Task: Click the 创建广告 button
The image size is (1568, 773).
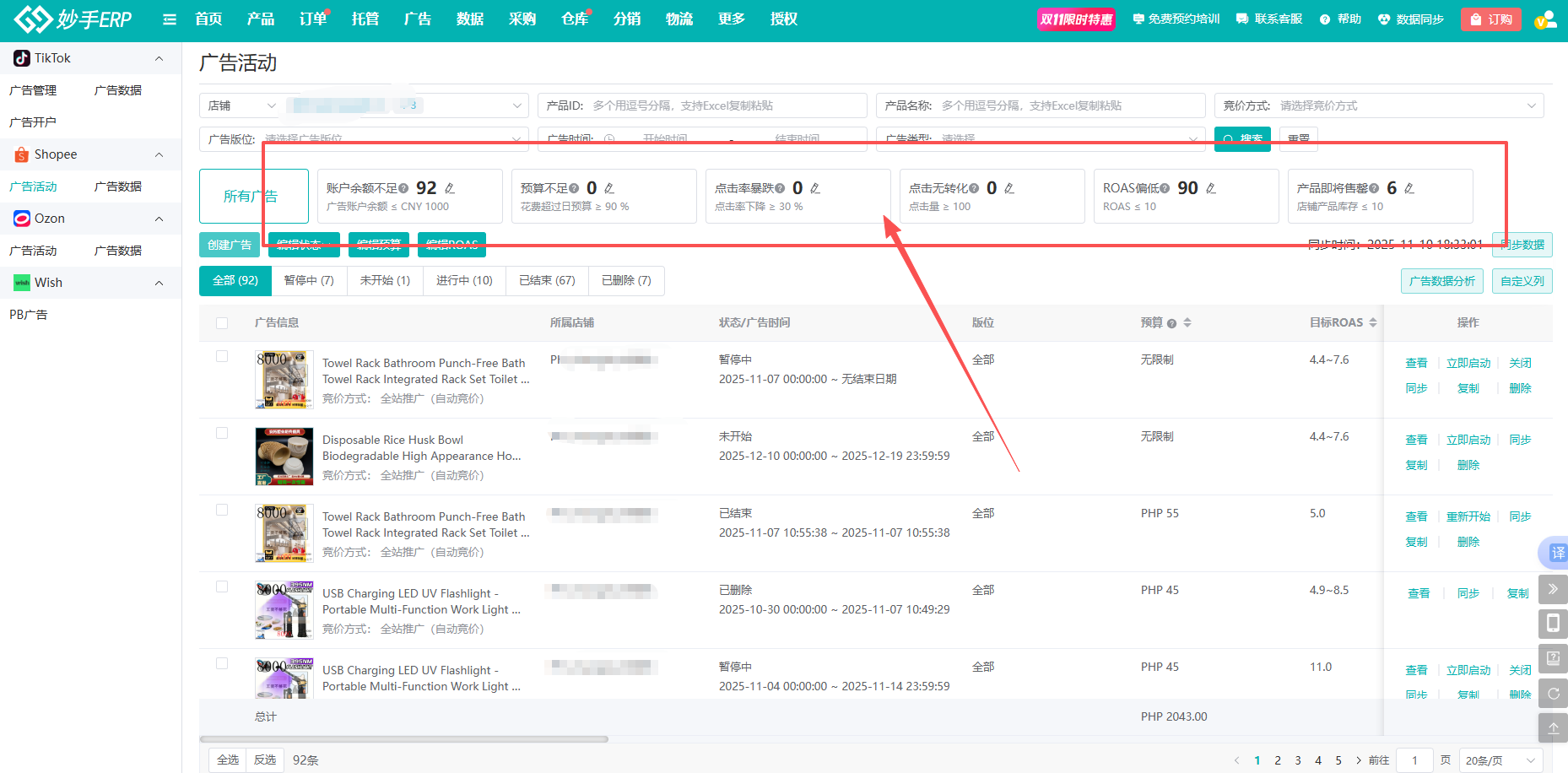Action: [x=230, y=245]
